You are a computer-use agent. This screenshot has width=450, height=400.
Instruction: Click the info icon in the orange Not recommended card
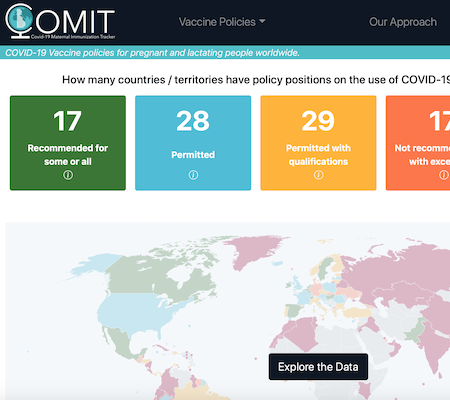[x=444, y=175]
